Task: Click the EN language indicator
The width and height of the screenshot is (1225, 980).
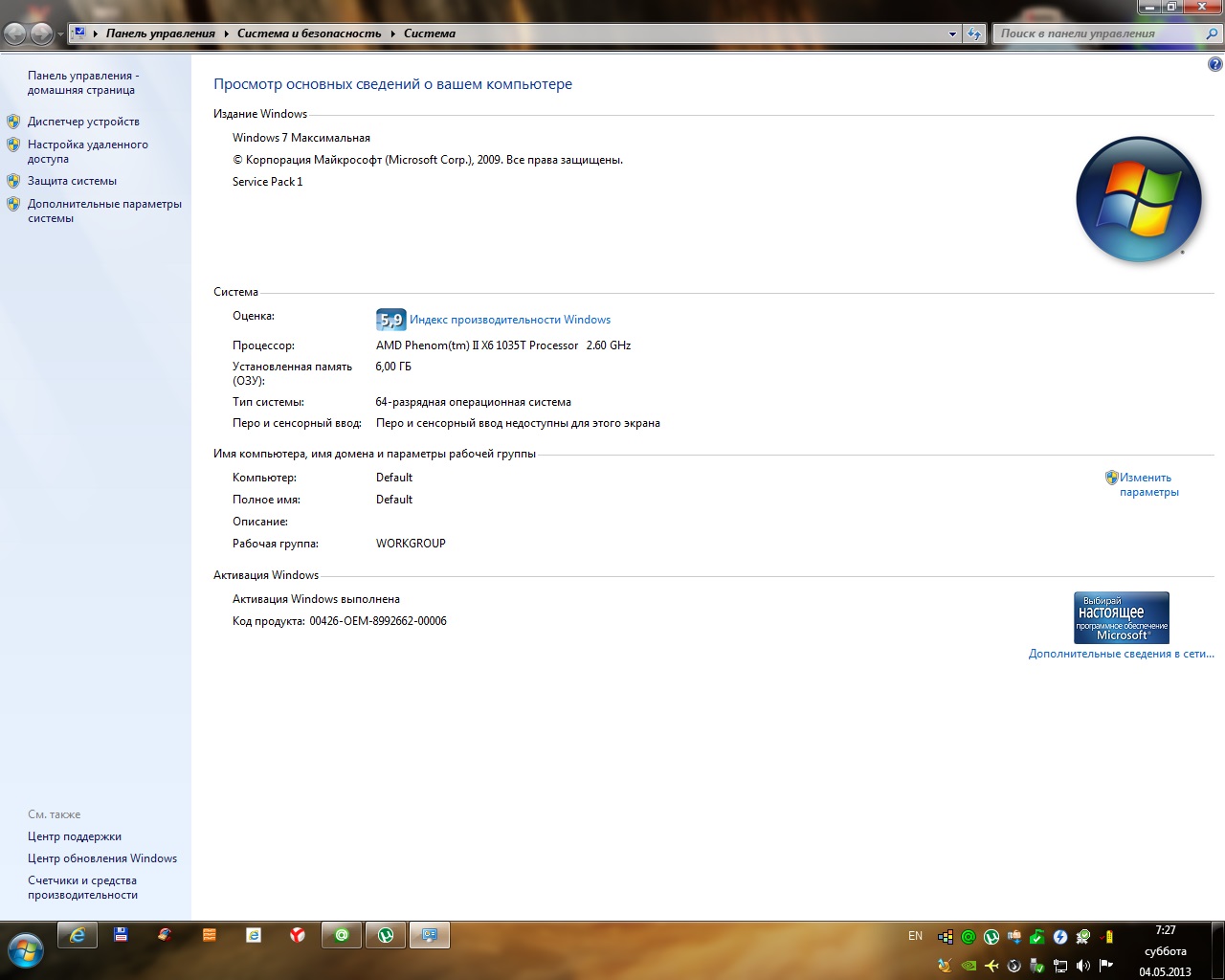Action: [x=916, y=936]
